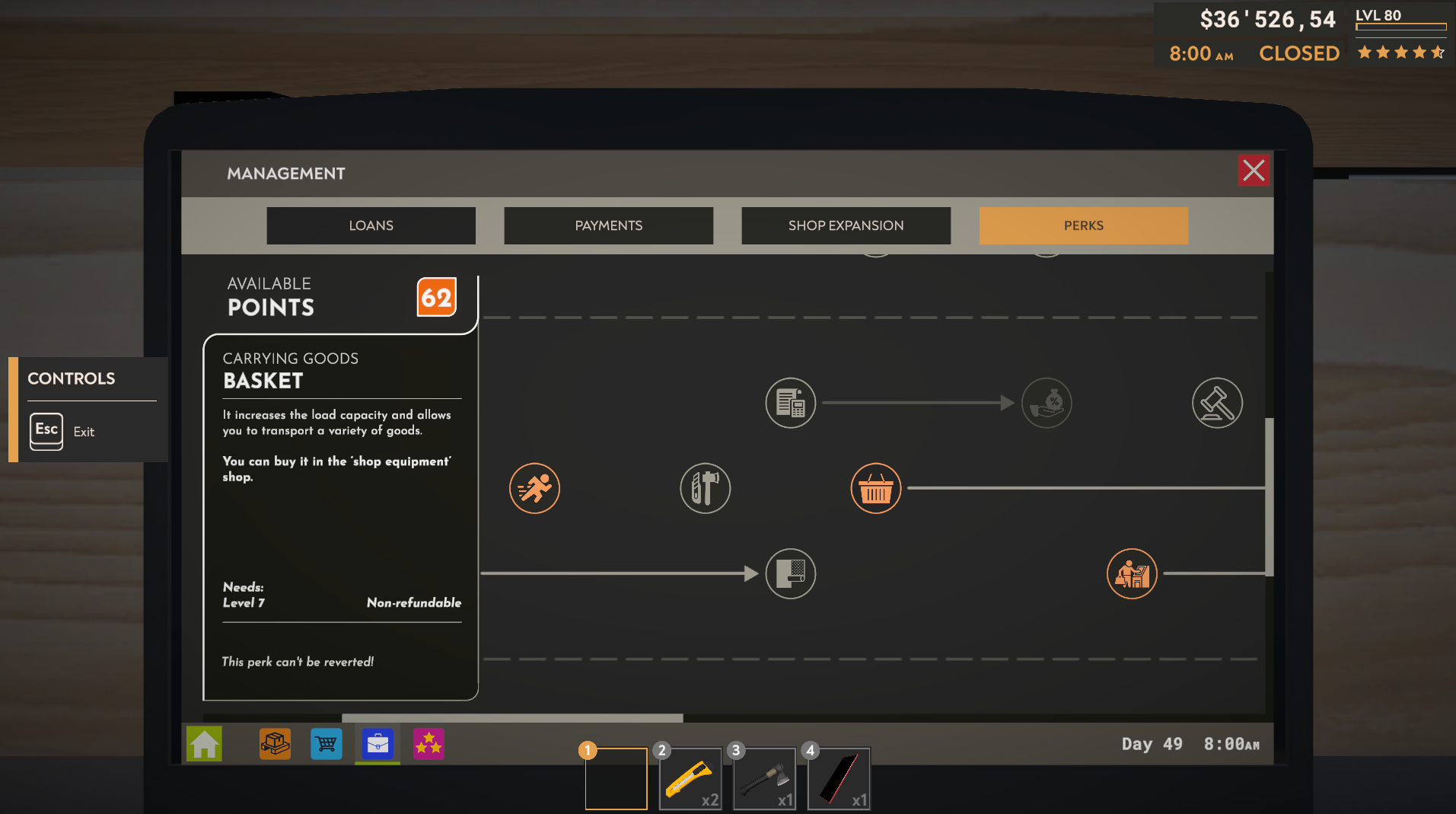This screenshot has width=1456, height=814.
Task: Open the Payments tab
Action: pyautogui.click(x=608, y=225)
